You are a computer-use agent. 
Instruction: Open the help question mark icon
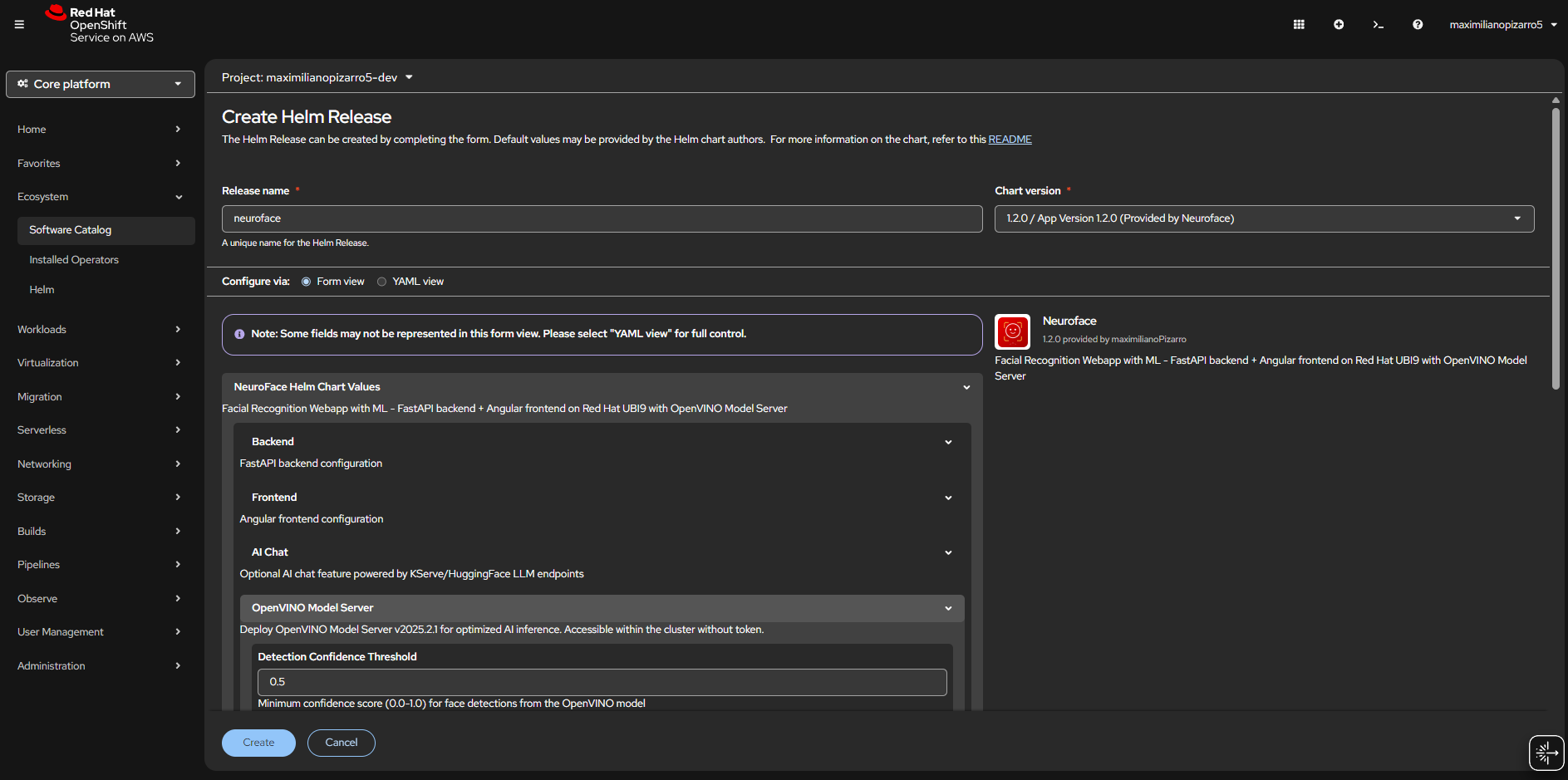click(1418, 25)
